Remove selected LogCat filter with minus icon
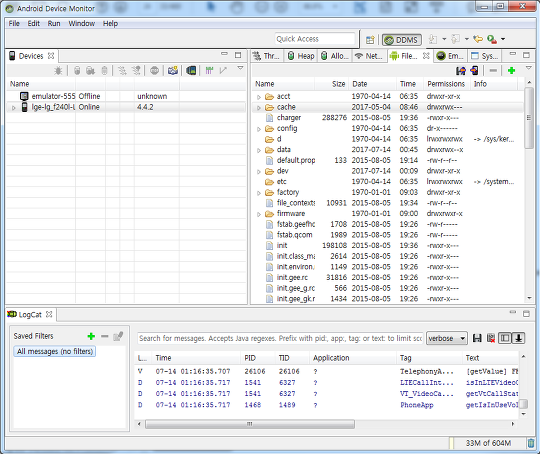Screen dimensions: 540x454 pyautogui.click(x=105, y=336)
